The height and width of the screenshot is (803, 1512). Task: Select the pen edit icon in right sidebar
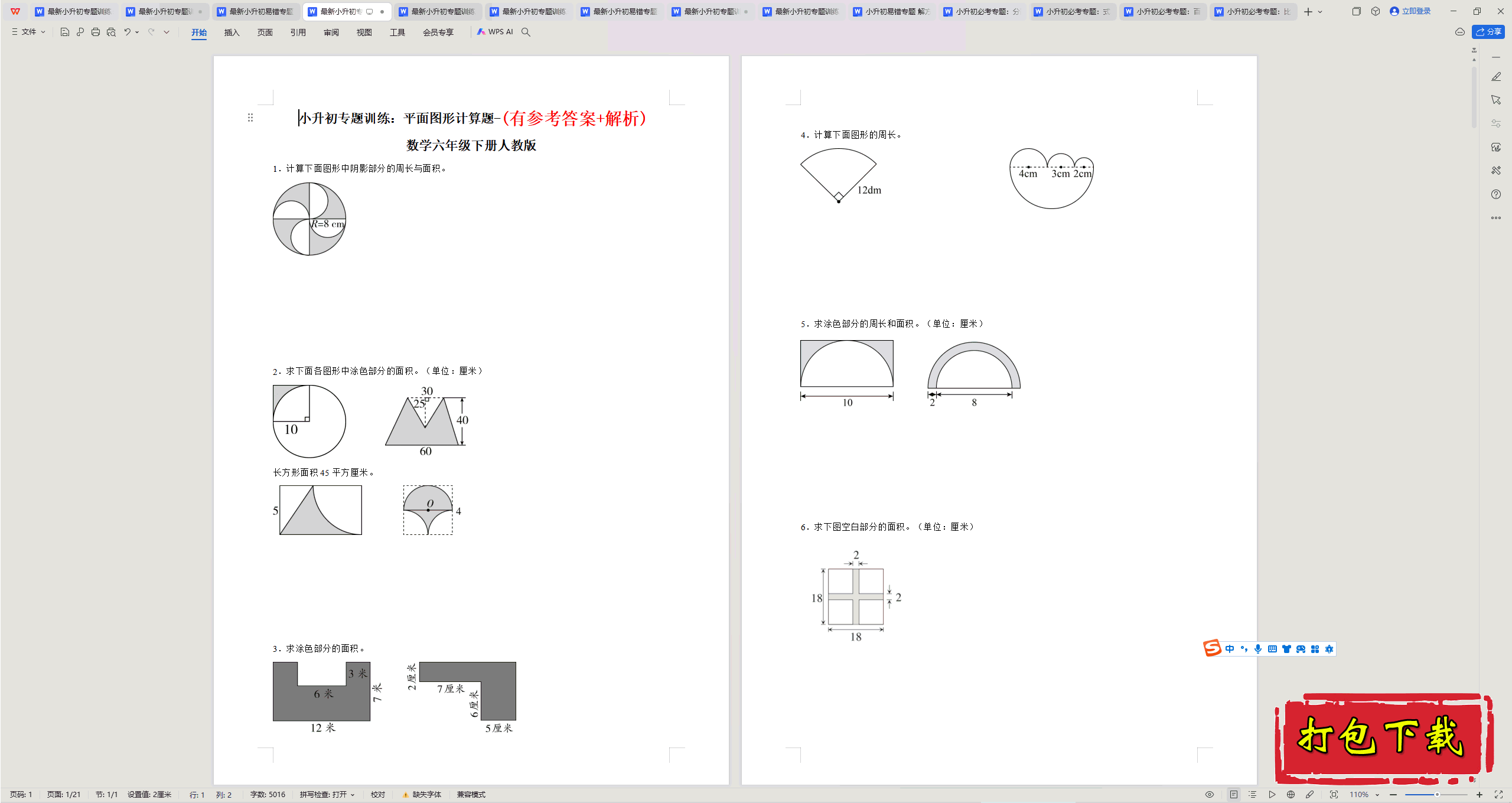point(1496,77)
